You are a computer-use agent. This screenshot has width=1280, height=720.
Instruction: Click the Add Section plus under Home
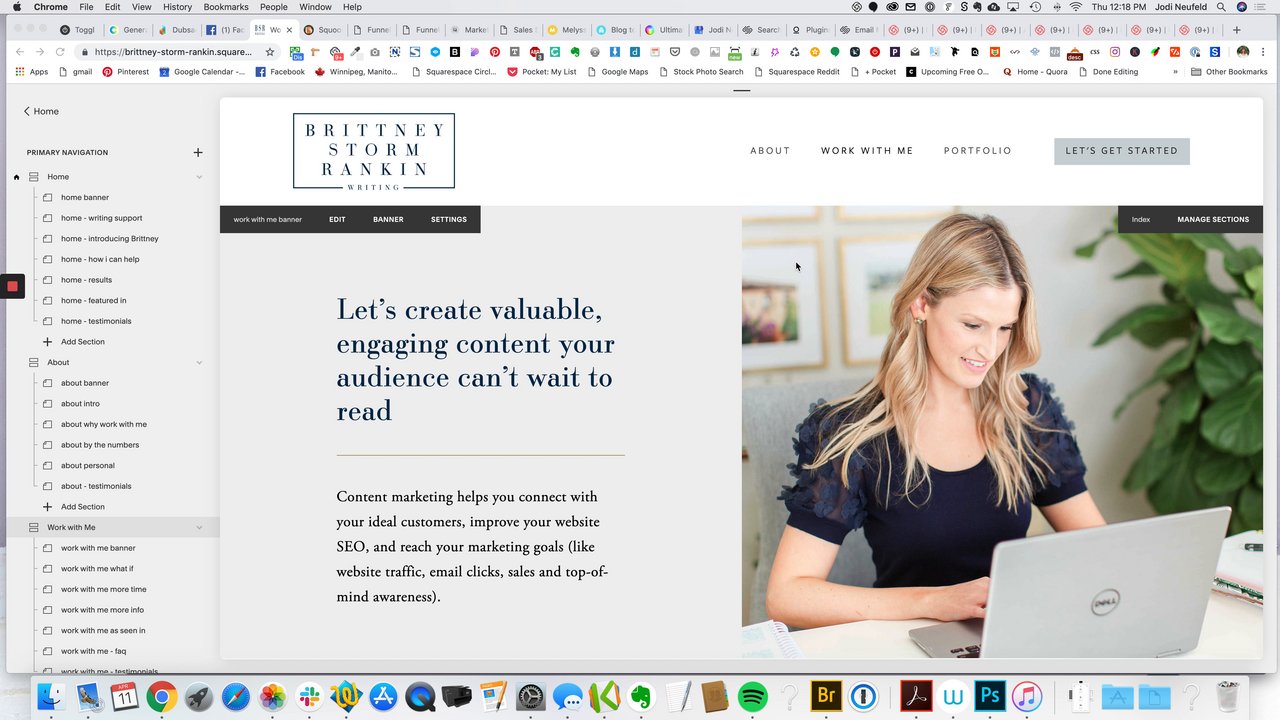tap(47, 342)
